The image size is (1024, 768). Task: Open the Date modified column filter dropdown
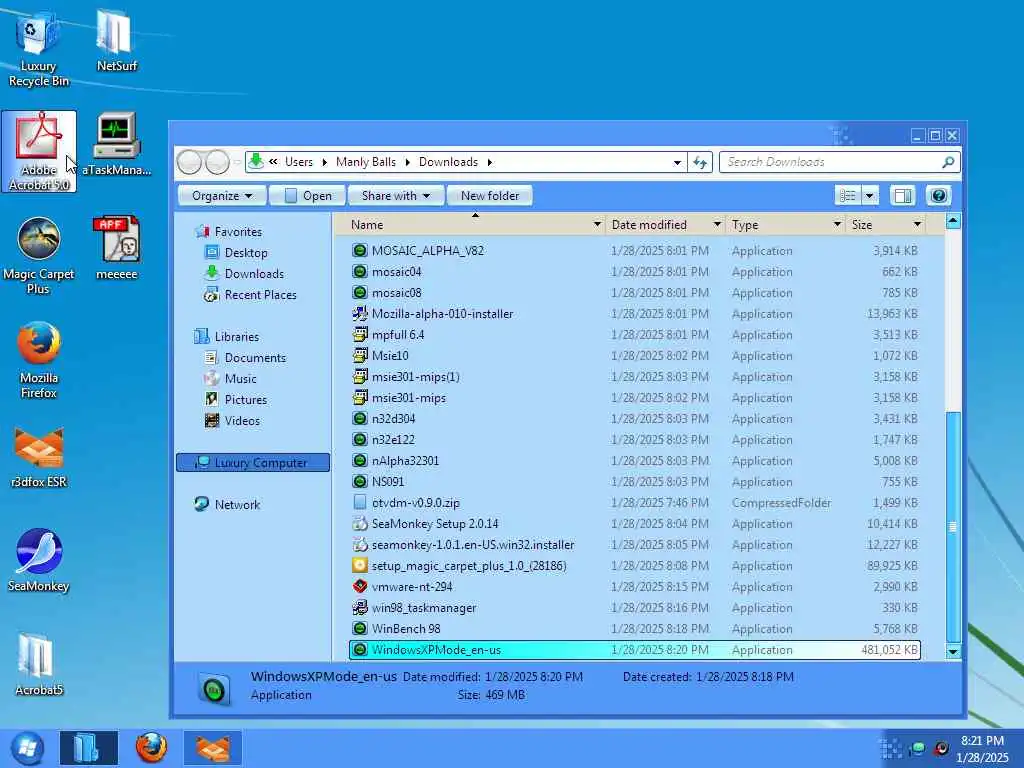(717, 225)
